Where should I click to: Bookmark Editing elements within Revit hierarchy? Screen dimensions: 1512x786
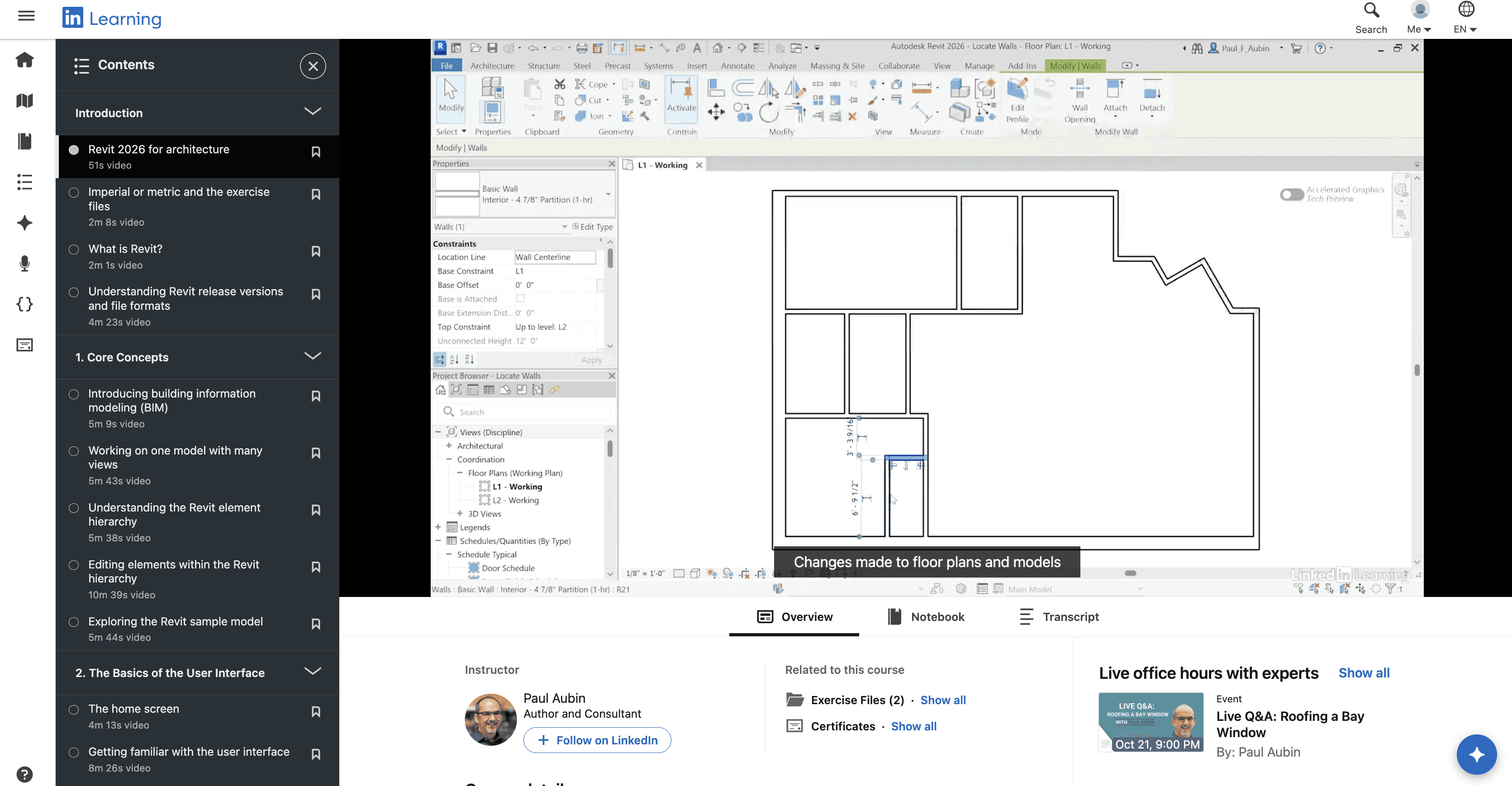pyautogui.click(x=316, y=567)
